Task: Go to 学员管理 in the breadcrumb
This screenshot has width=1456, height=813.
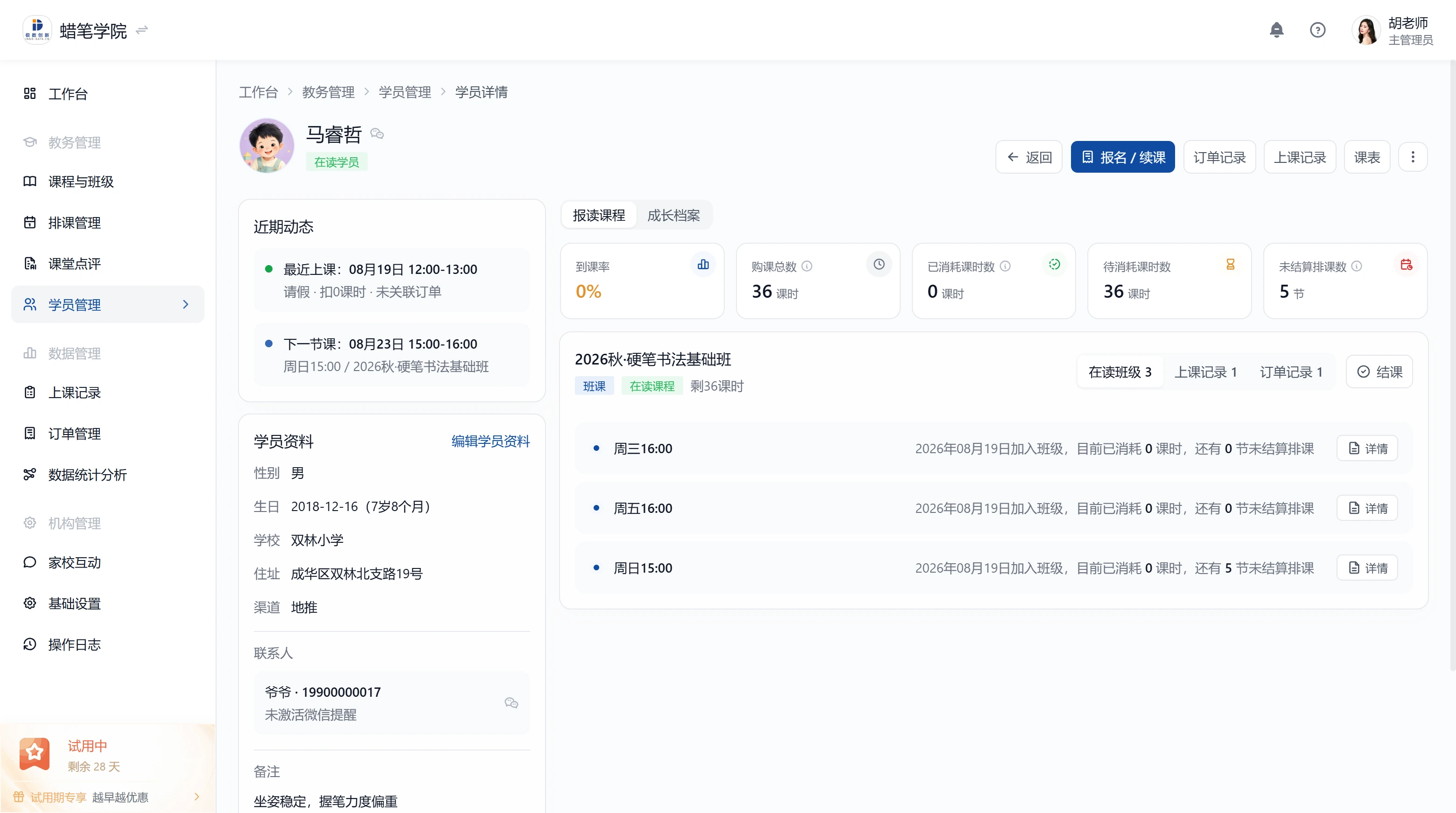Action: 405,92
